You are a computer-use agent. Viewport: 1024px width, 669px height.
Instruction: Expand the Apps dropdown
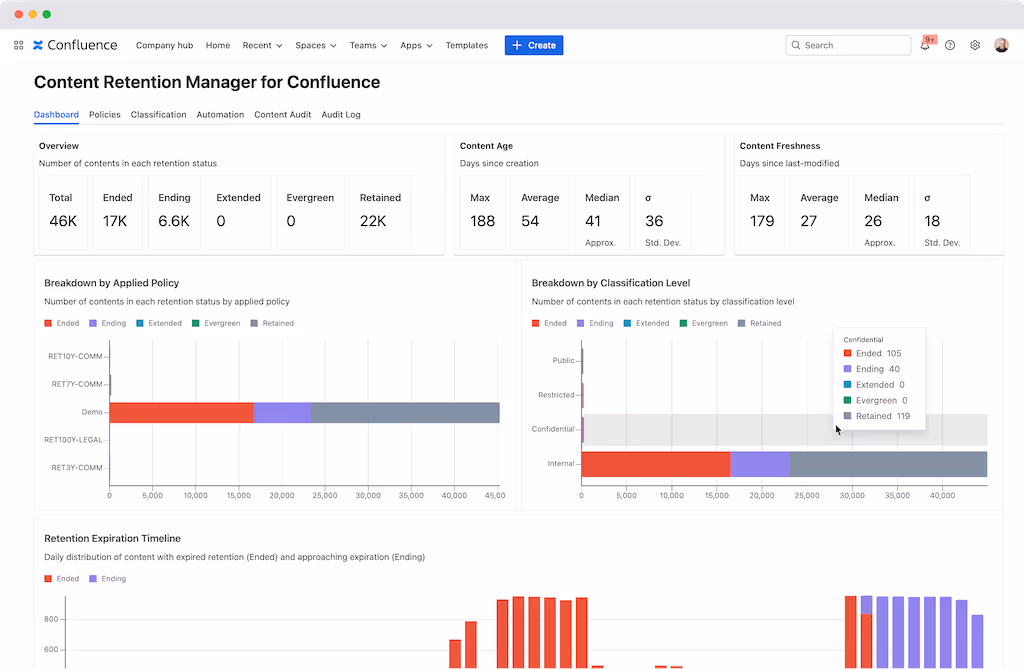[x=416, y=45]
